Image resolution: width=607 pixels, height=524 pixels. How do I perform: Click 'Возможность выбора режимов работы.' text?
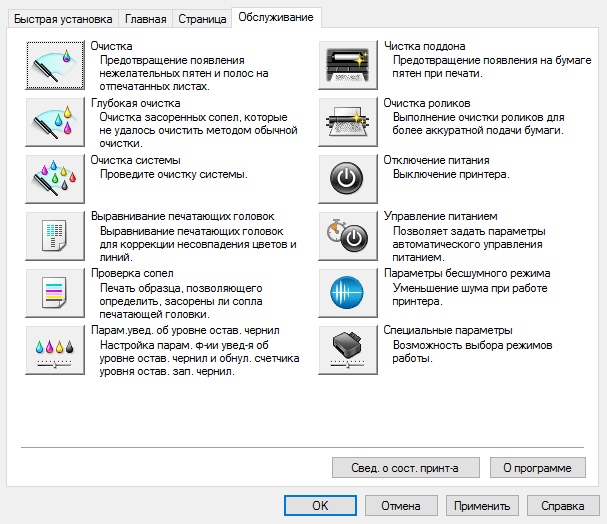coord(472,352)
